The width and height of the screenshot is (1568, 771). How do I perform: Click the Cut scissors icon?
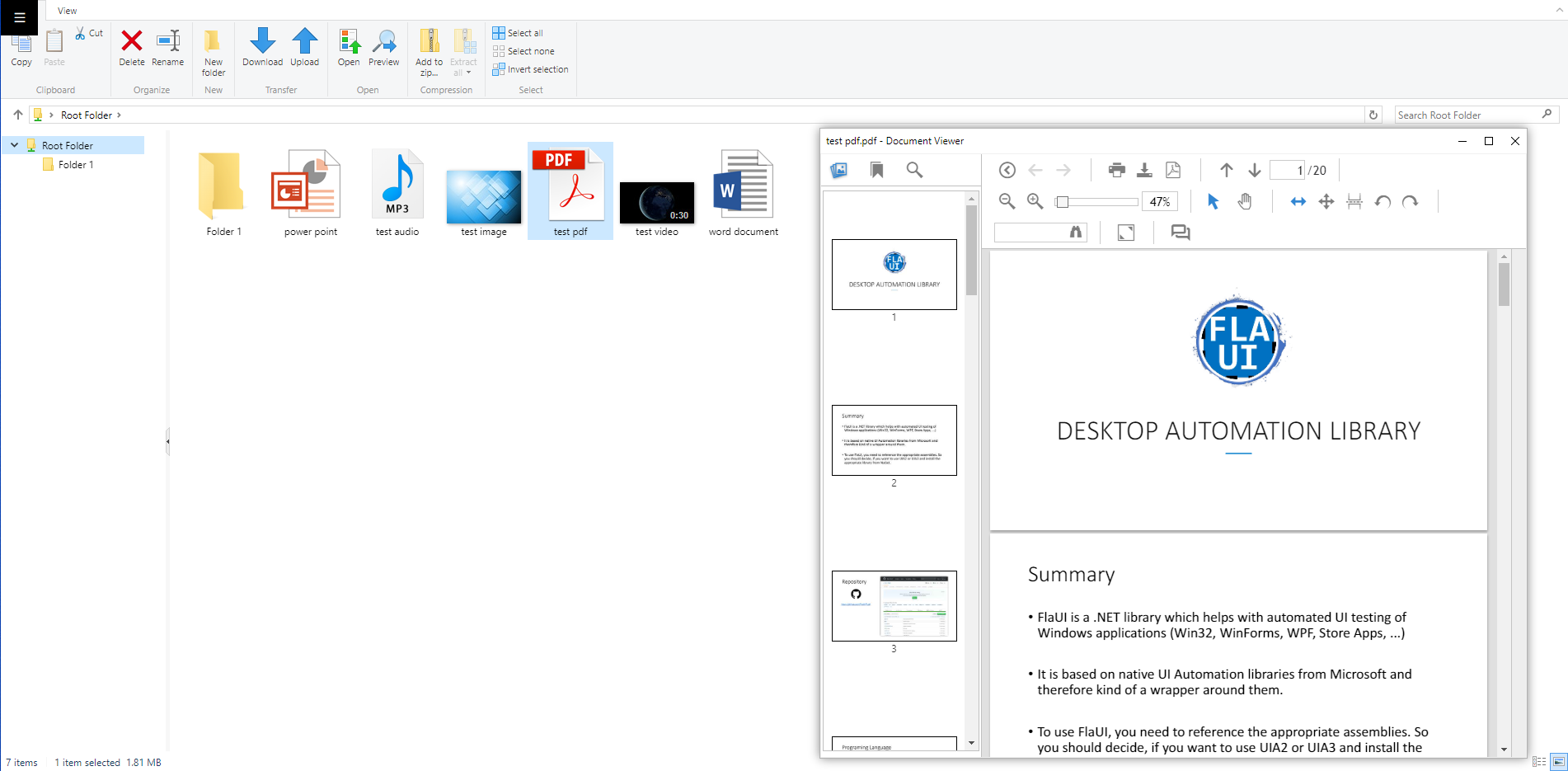[x=80, y=33]
